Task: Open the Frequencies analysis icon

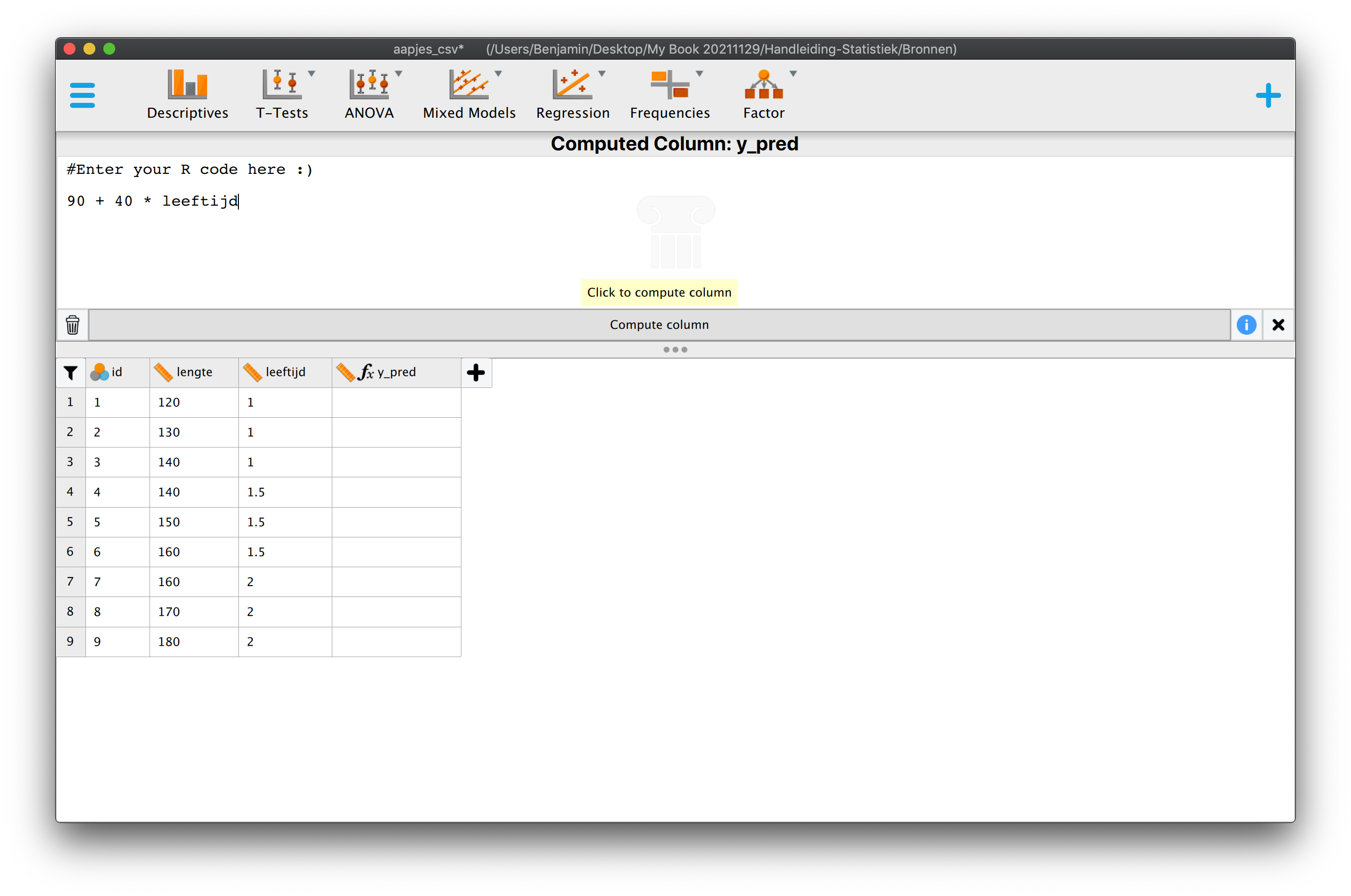Action: [670, 84]
